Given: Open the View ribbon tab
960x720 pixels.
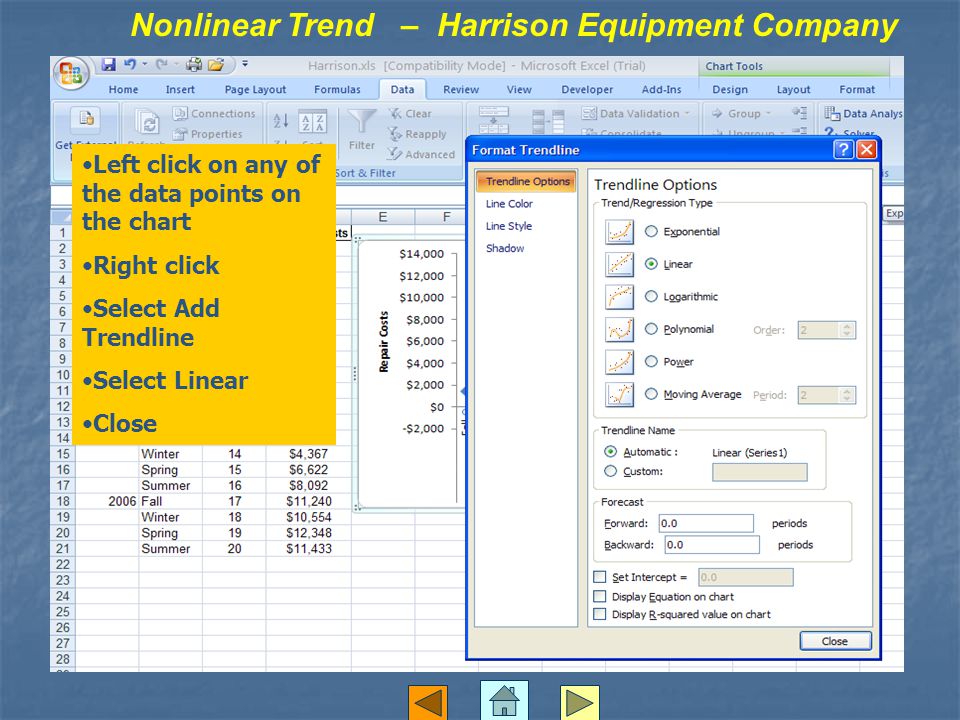Looking at the screenshot, I should (x=519, y=89).
